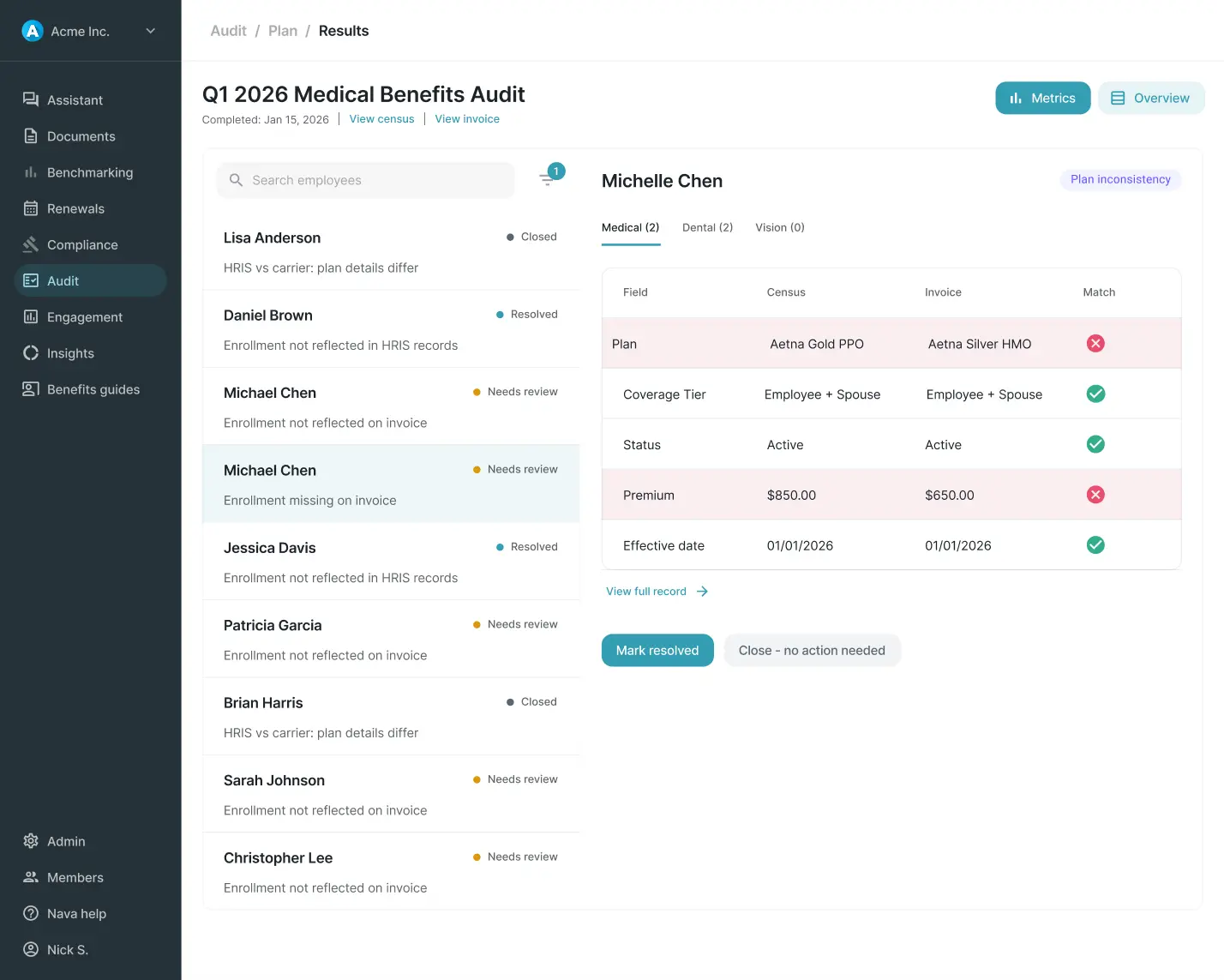Select the Documents icon in sidebar

(31, 135)
